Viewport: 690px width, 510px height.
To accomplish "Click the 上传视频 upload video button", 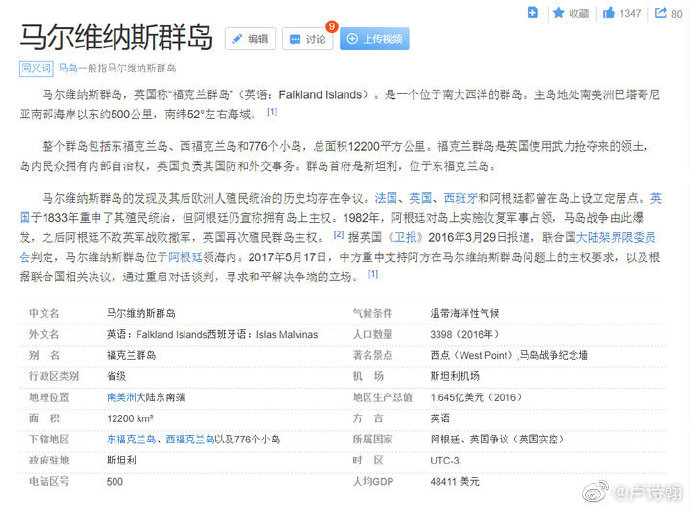I will click(374, 39).
